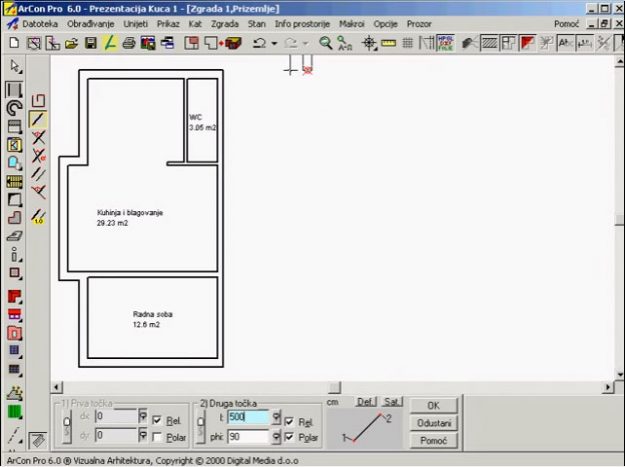Click the Save (floppy disk) icon
This screenshot has width=625, height=467.
(x=91, y=43)
